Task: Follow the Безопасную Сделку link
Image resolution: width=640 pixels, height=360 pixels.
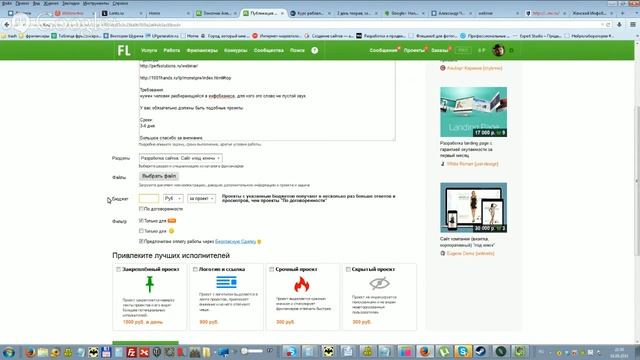Action: pos(236,241)
